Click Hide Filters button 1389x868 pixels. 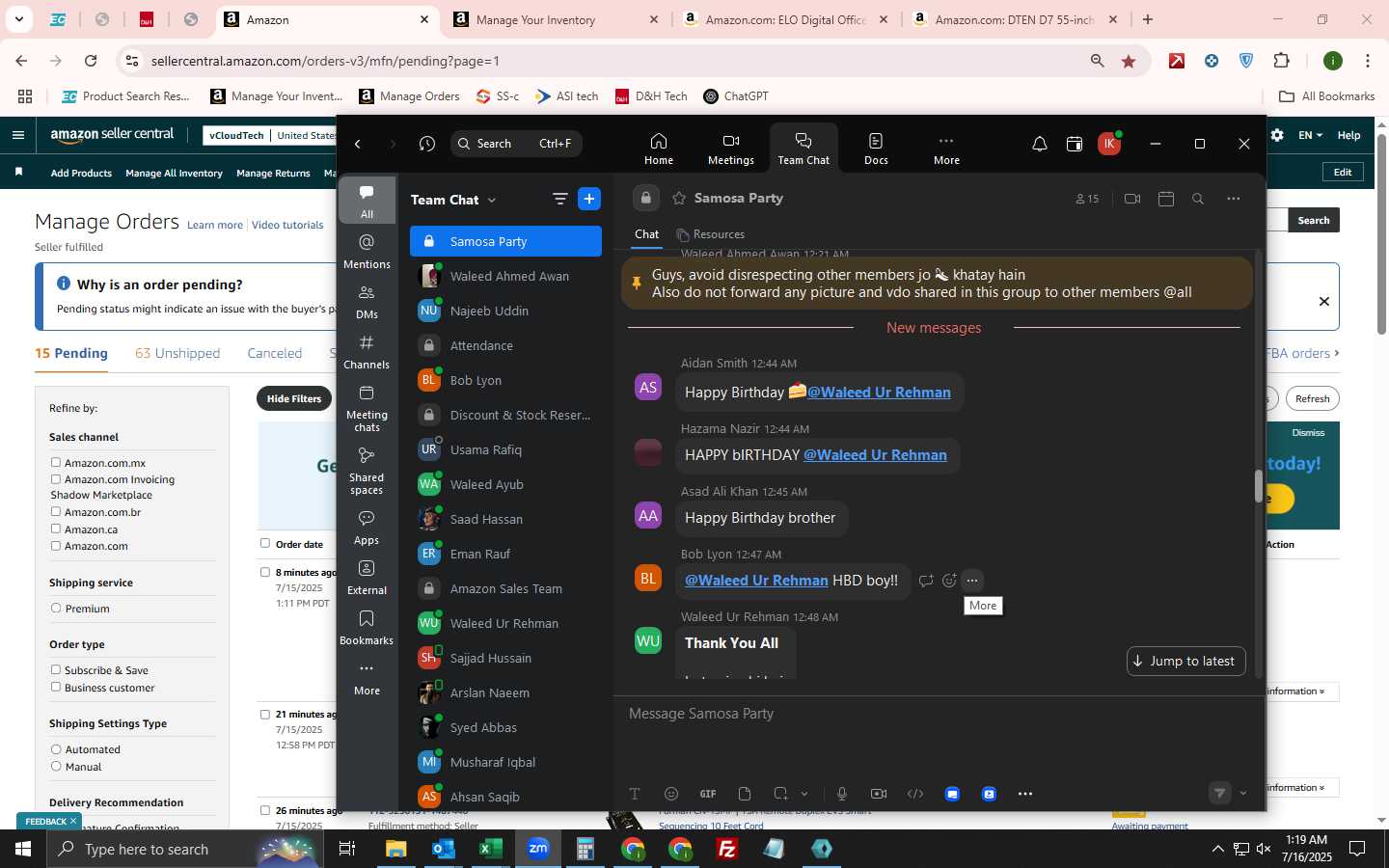(294, 398)
